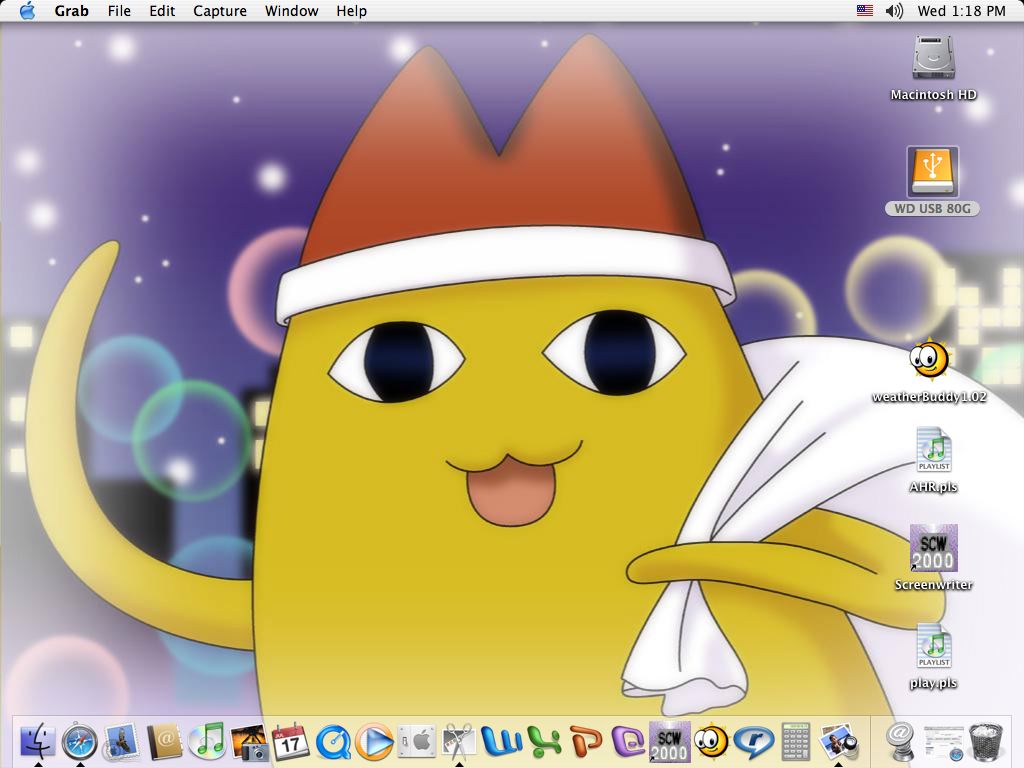Open weatherBuddy smiley sun in dock
This screenshot has height=768, width=1024.
coord(711,741)
